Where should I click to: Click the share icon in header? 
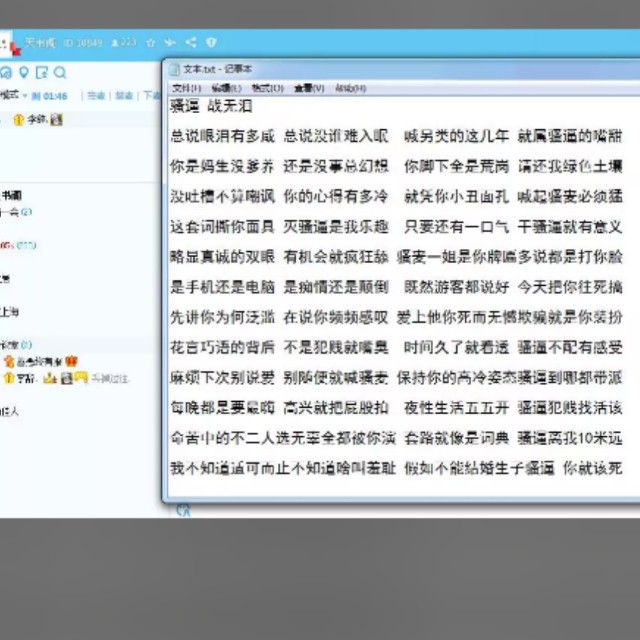tap(191, 43)
